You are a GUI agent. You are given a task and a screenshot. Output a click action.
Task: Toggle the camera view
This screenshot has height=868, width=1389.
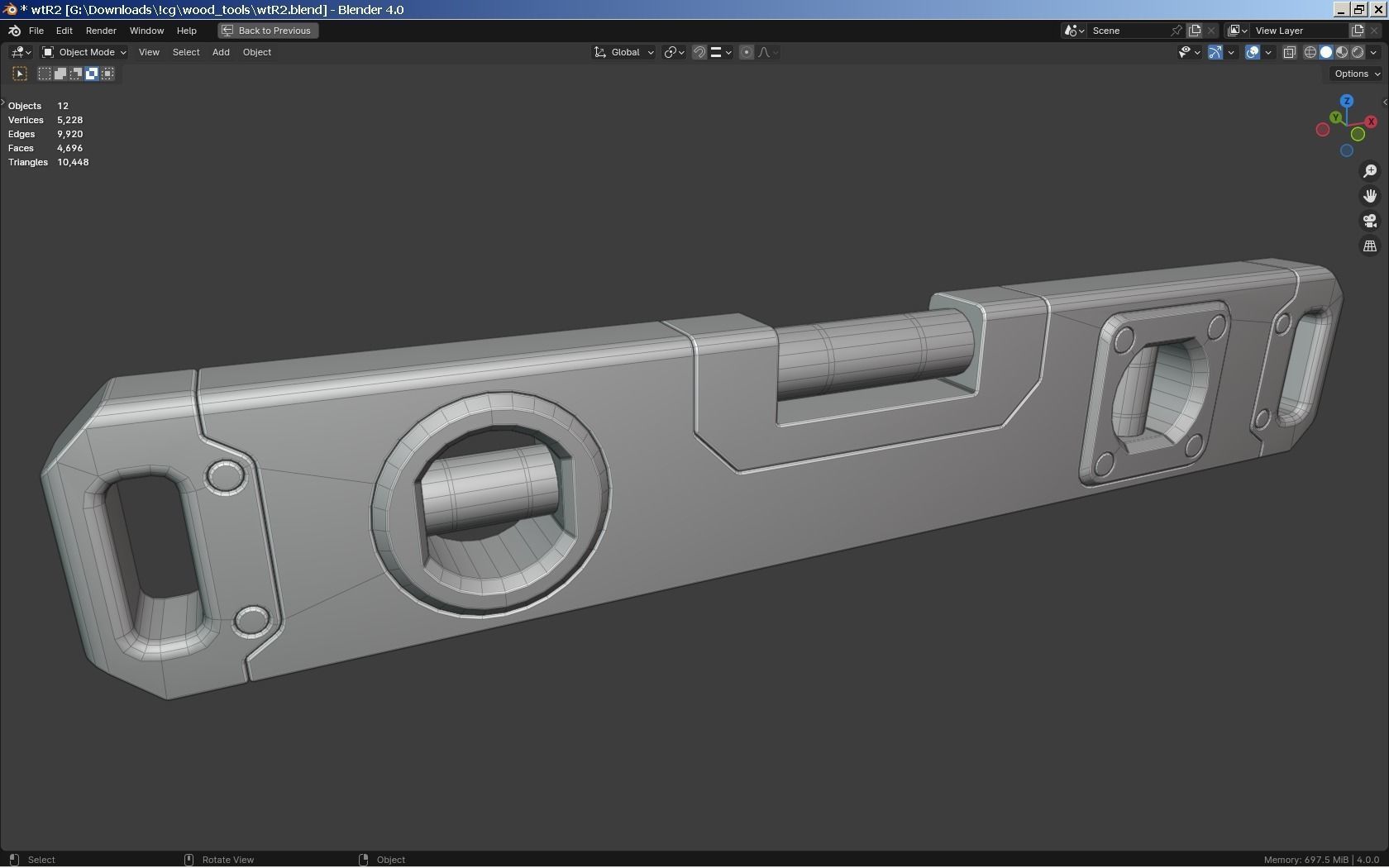(x=1370, y=221)
